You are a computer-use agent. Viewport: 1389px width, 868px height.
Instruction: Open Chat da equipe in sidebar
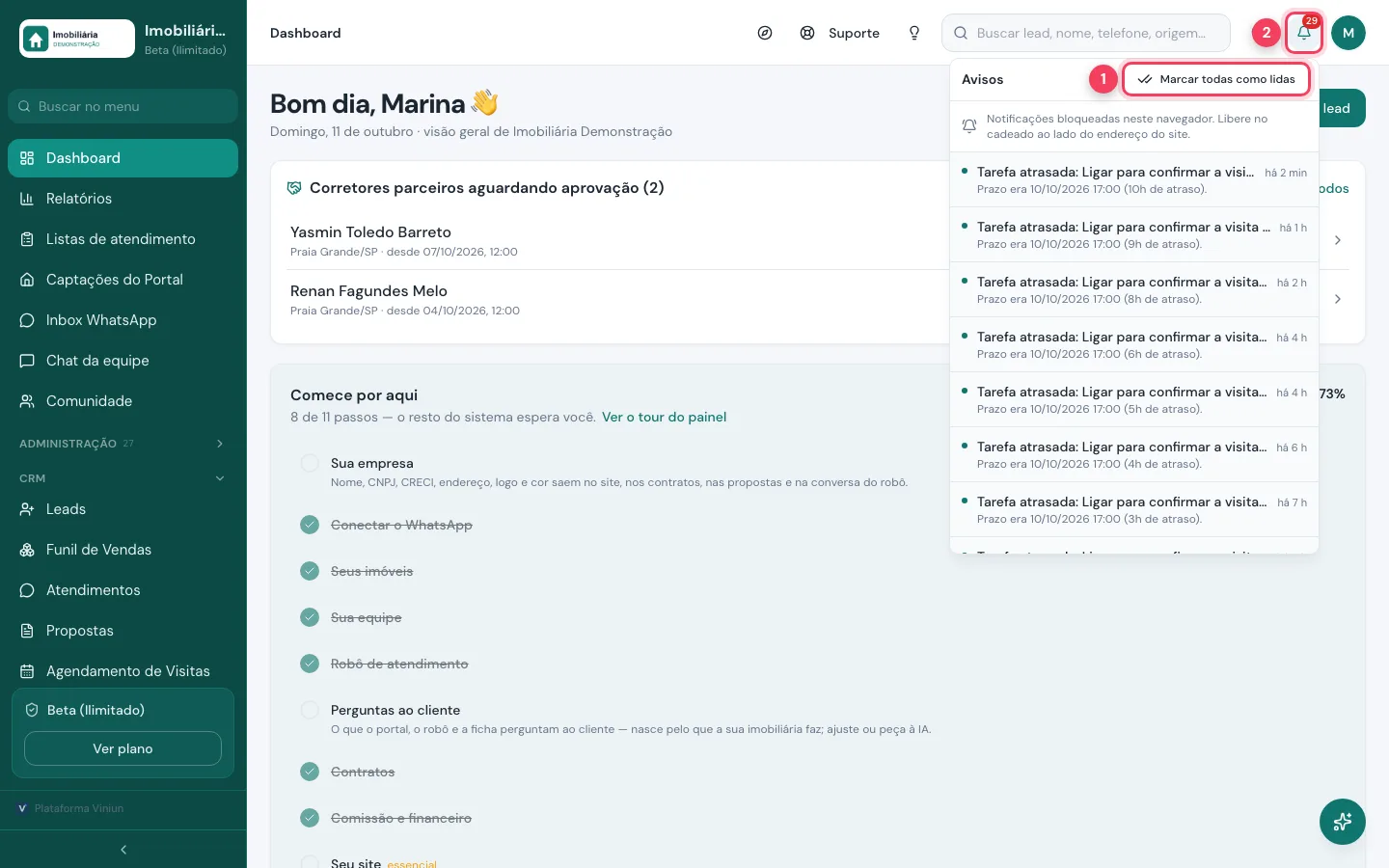coord(123,361)
